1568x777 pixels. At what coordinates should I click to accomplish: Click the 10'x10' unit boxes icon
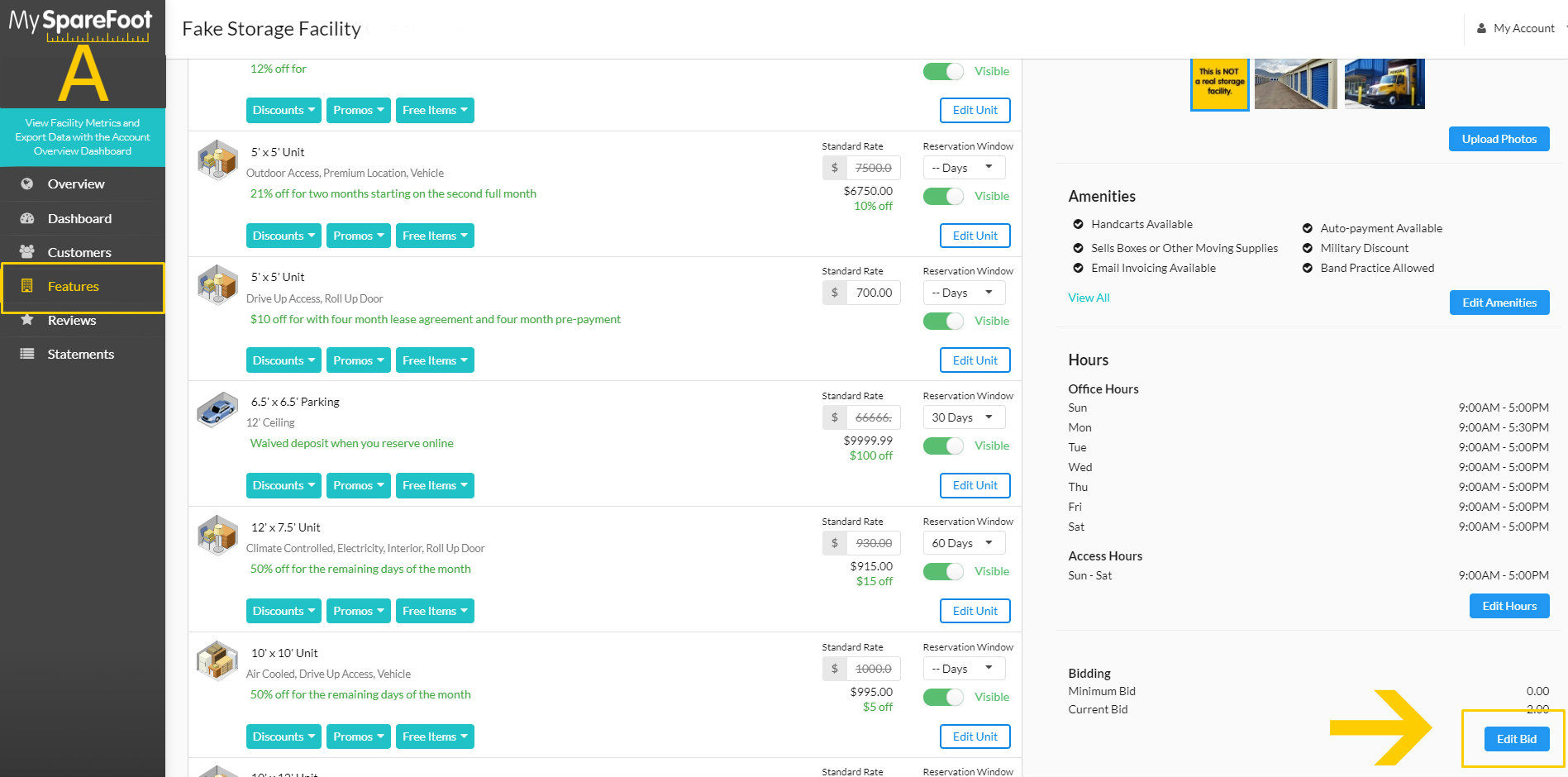[217, 660]
